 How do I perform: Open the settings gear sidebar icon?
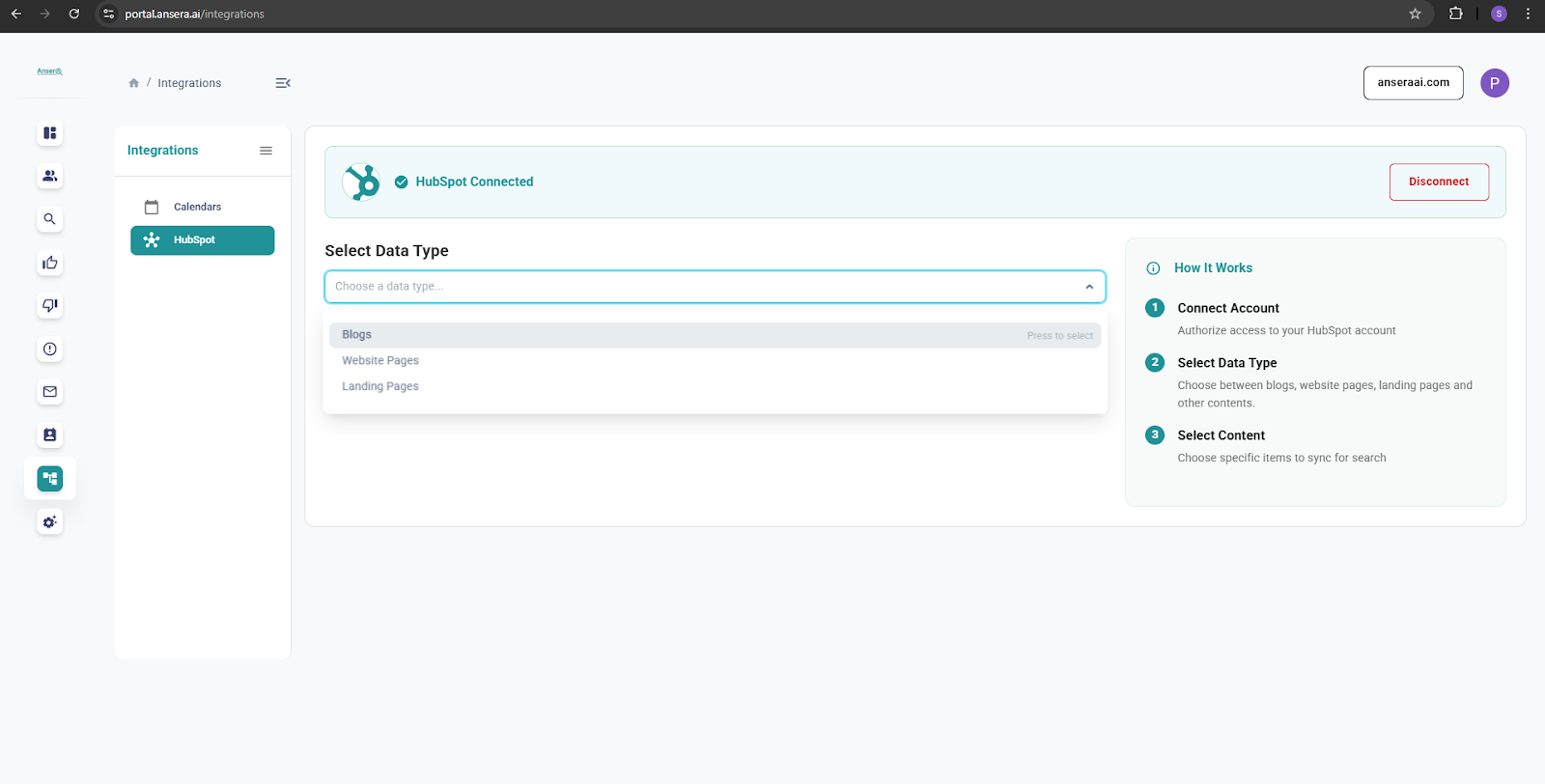click(x=50, y=521)
